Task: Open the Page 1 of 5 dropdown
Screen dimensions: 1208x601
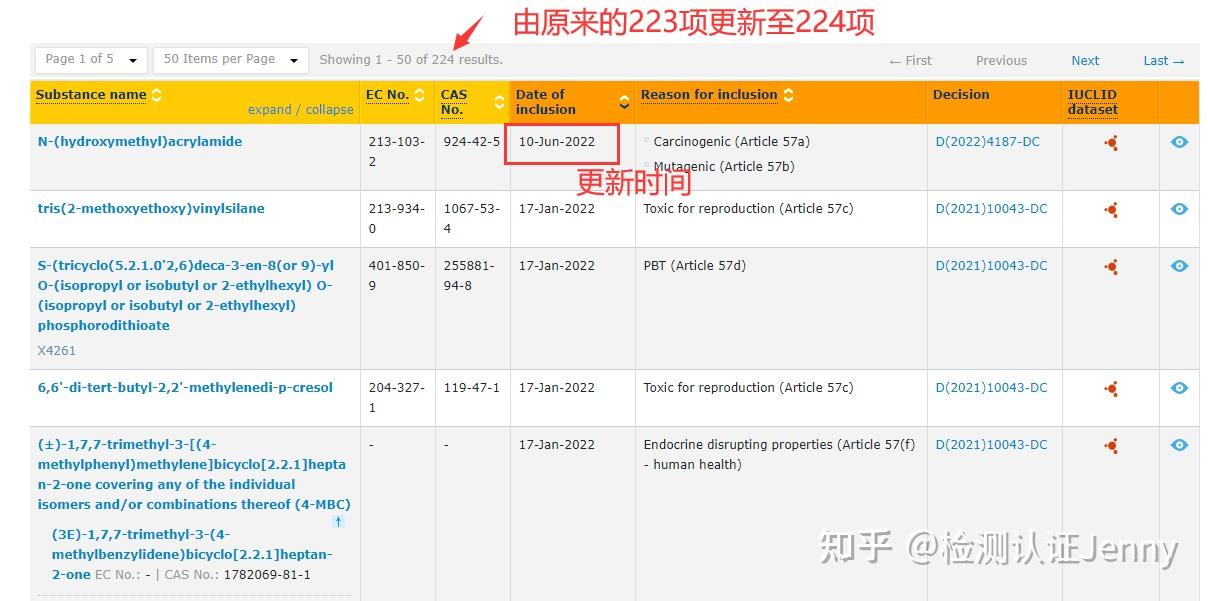Action: coord(90,59)
